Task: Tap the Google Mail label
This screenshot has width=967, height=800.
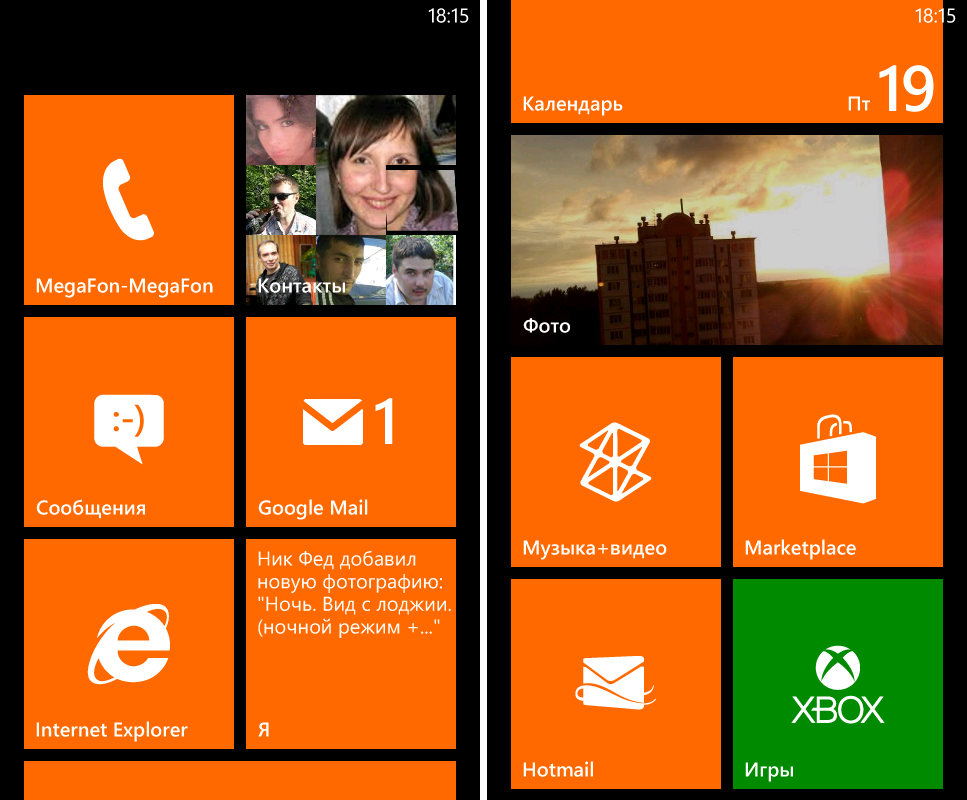Action: (313, 508)
